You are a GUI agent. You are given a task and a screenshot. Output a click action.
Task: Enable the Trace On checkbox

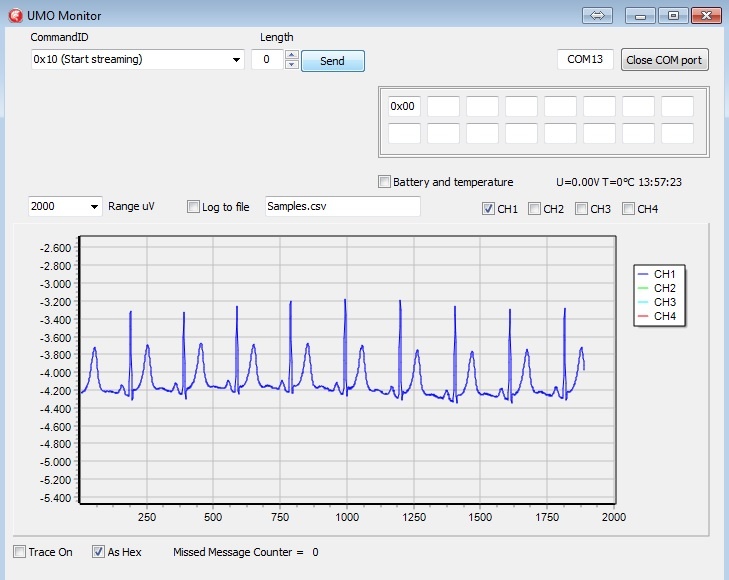[20, 552]
